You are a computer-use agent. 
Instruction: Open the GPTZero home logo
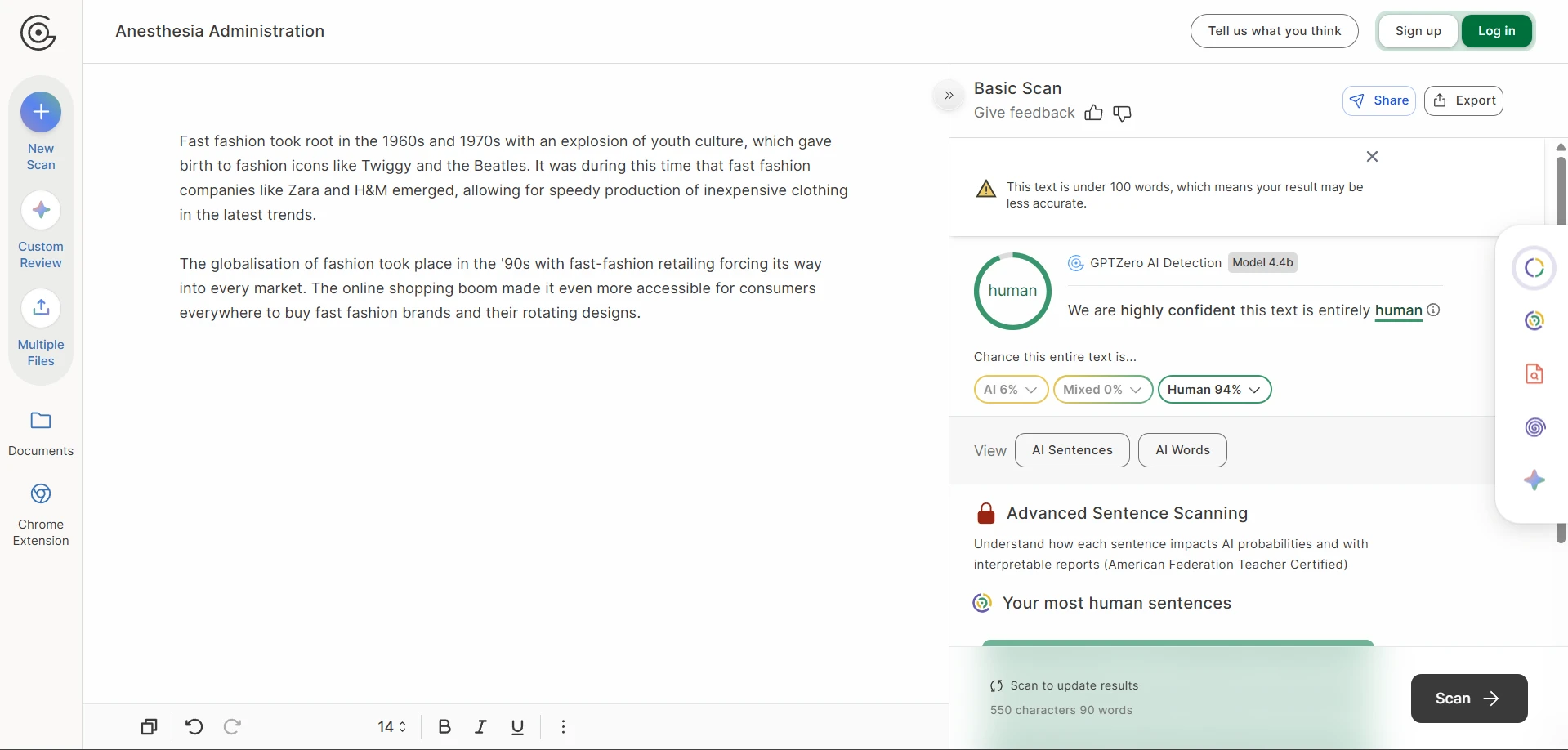pyautogui.click(x=38, y=32)
